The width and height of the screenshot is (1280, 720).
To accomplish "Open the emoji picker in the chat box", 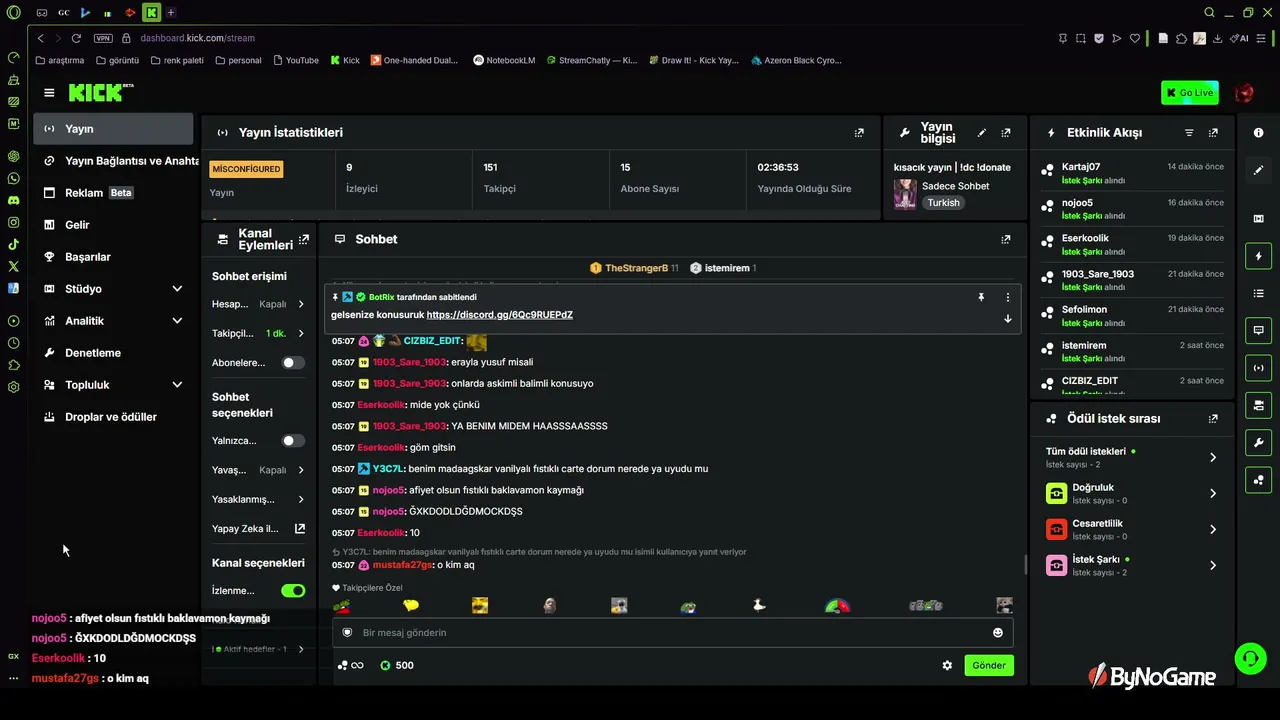I will click(x=997, y=632).
